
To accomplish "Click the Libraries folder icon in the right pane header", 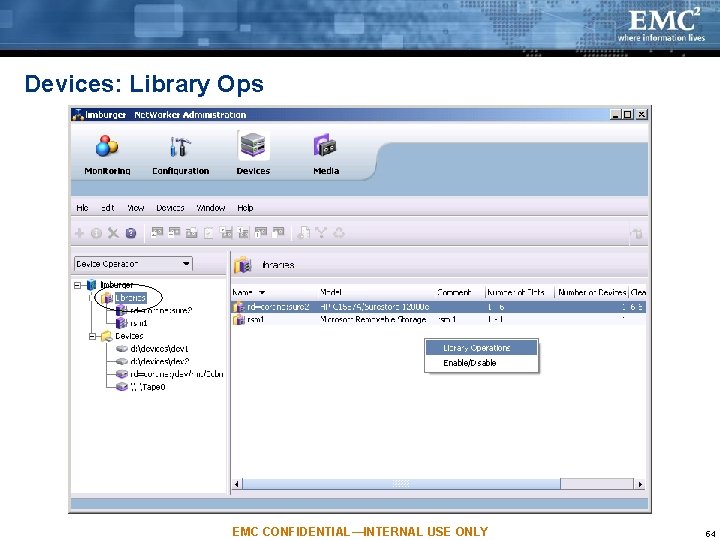I will point(243,265).
